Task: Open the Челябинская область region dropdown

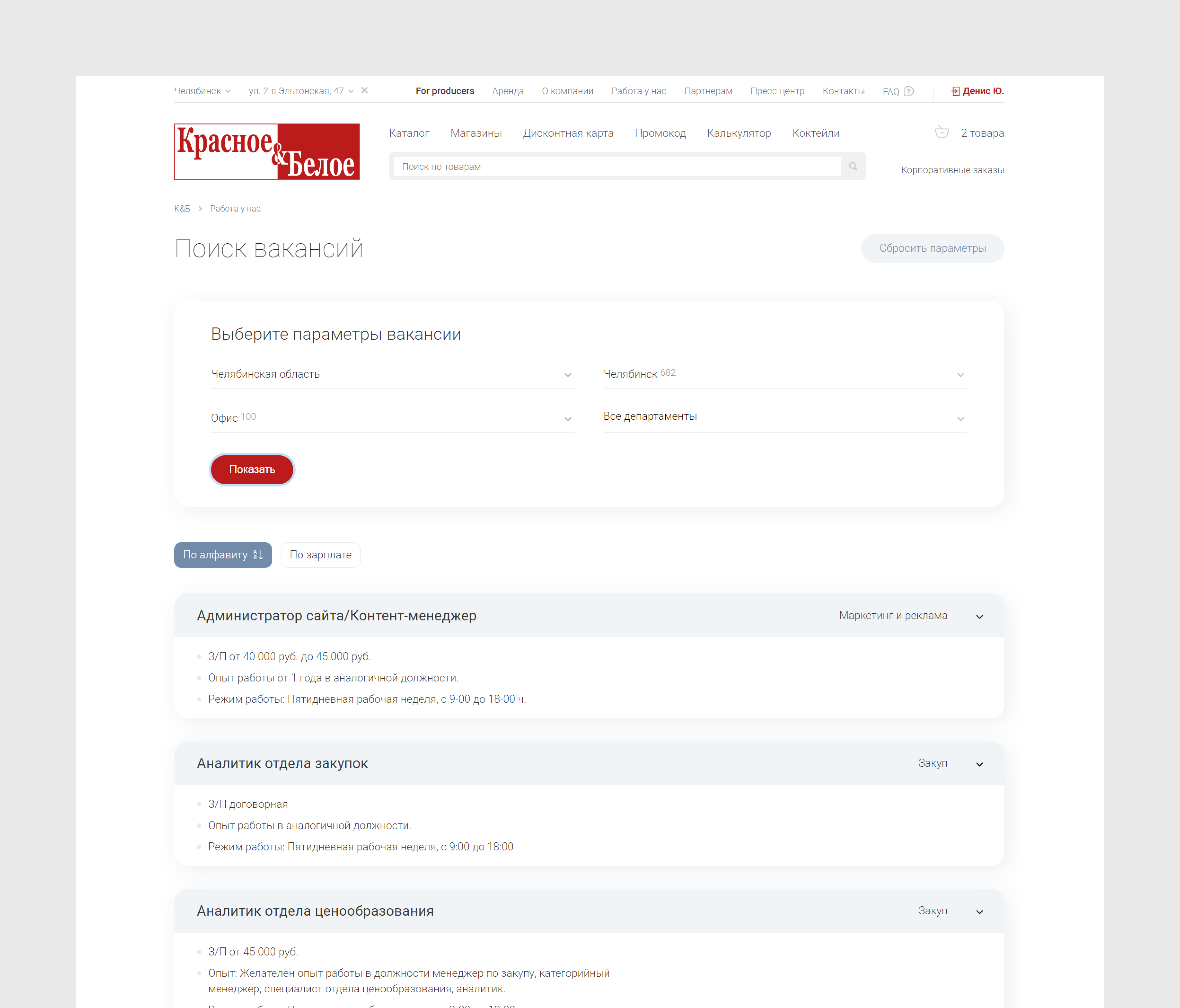Action: tap(392, 374)
